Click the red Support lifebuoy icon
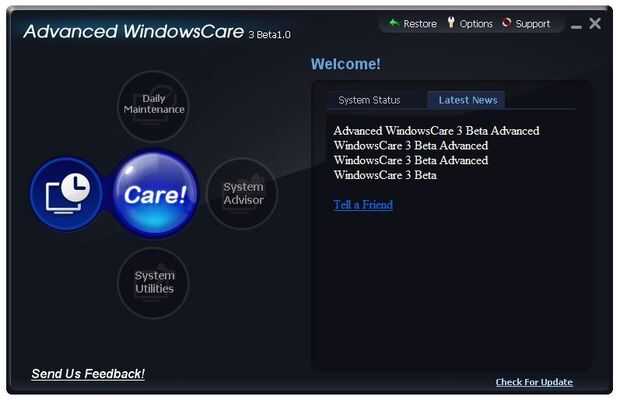 click(507, 23)
